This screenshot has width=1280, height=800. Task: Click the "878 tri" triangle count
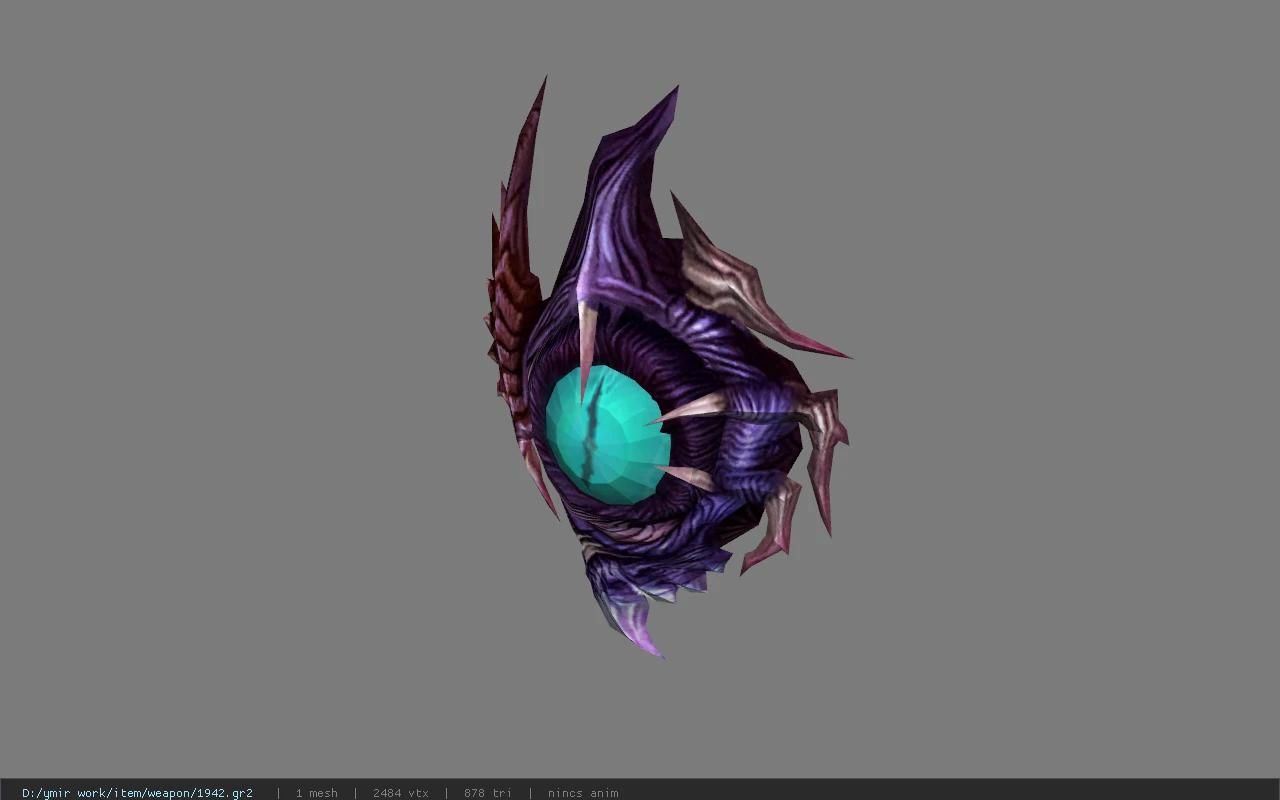[x=487, y=793]
